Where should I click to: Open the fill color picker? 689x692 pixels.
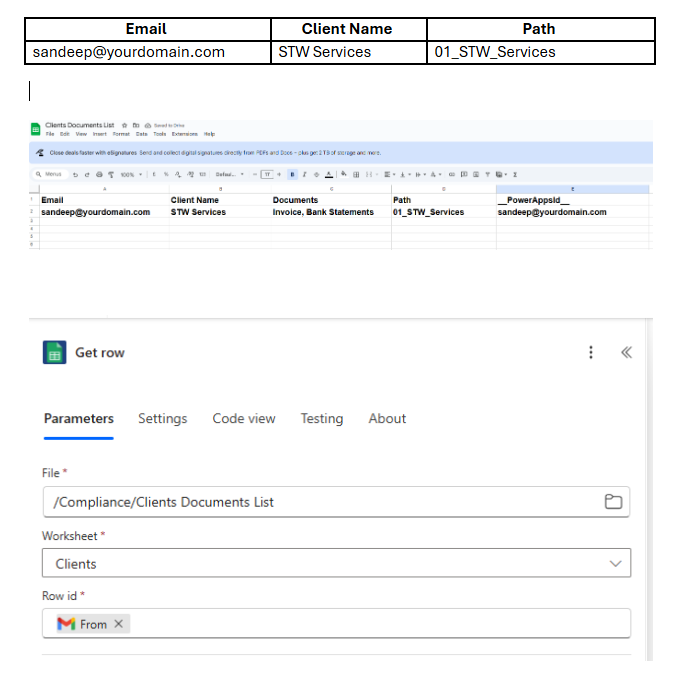coord(344,174)
